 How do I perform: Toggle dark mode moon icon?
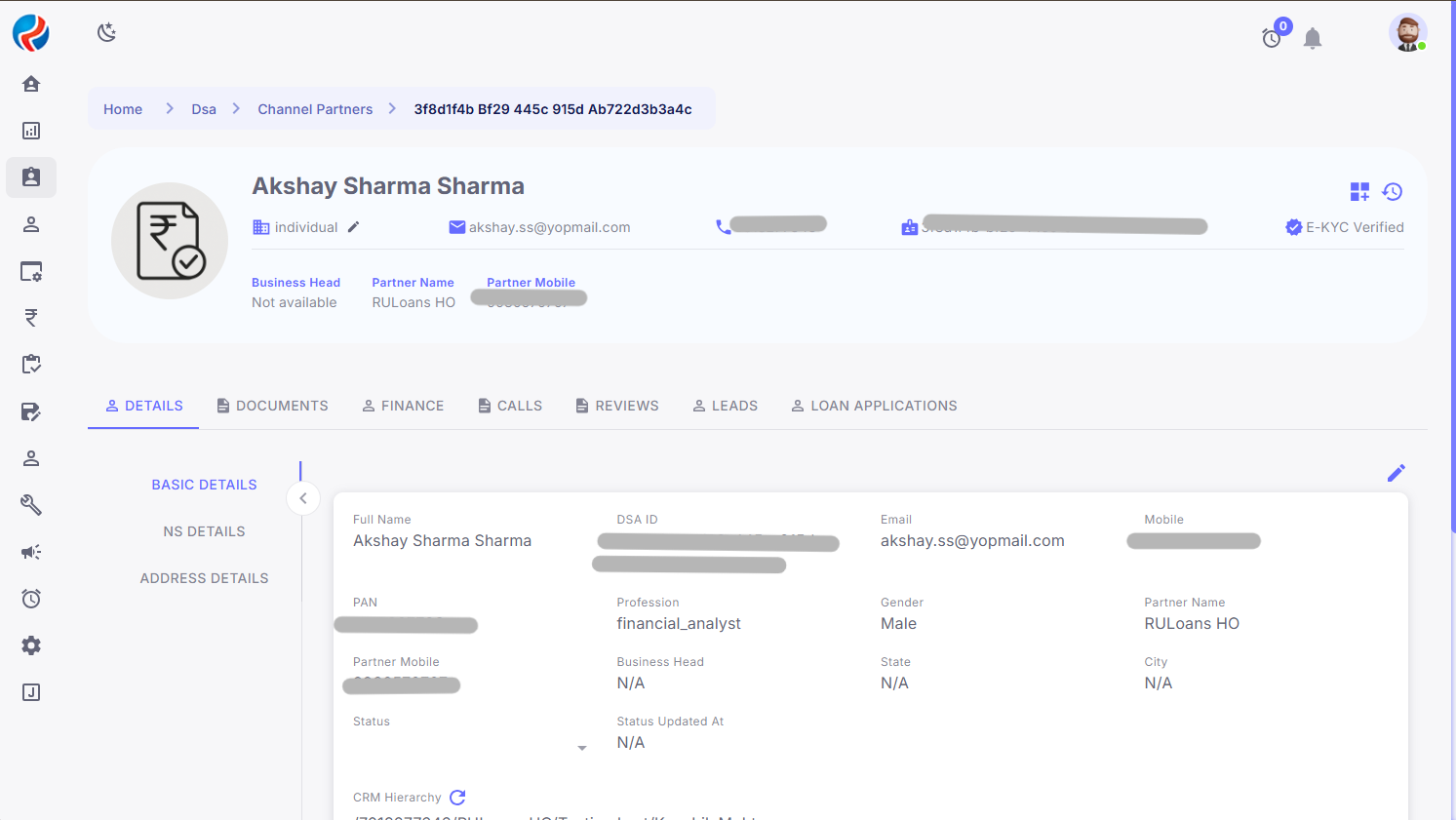(x=107, y=33)
